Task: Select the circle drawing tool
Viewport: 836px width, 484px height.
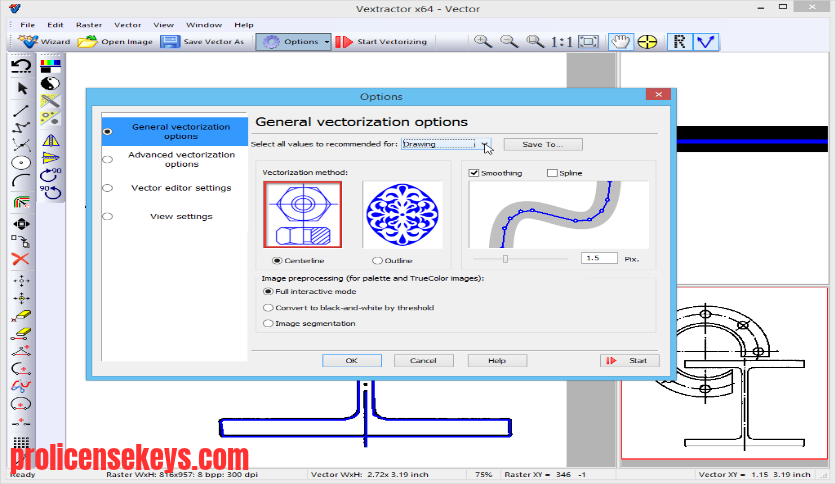Action: [x=21, y=163]
